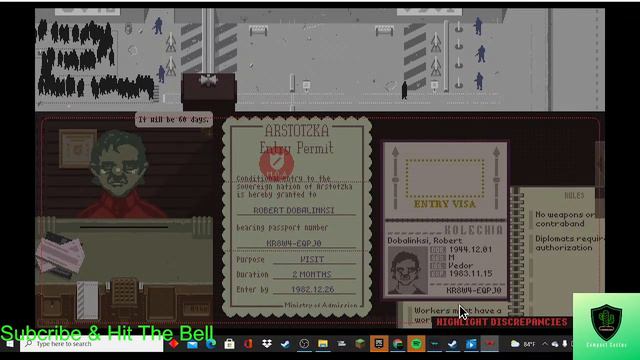Click the red diamond taskbar icon
Image resolution: width=640 pixels, height=360 pixels.
coord(174,344)
